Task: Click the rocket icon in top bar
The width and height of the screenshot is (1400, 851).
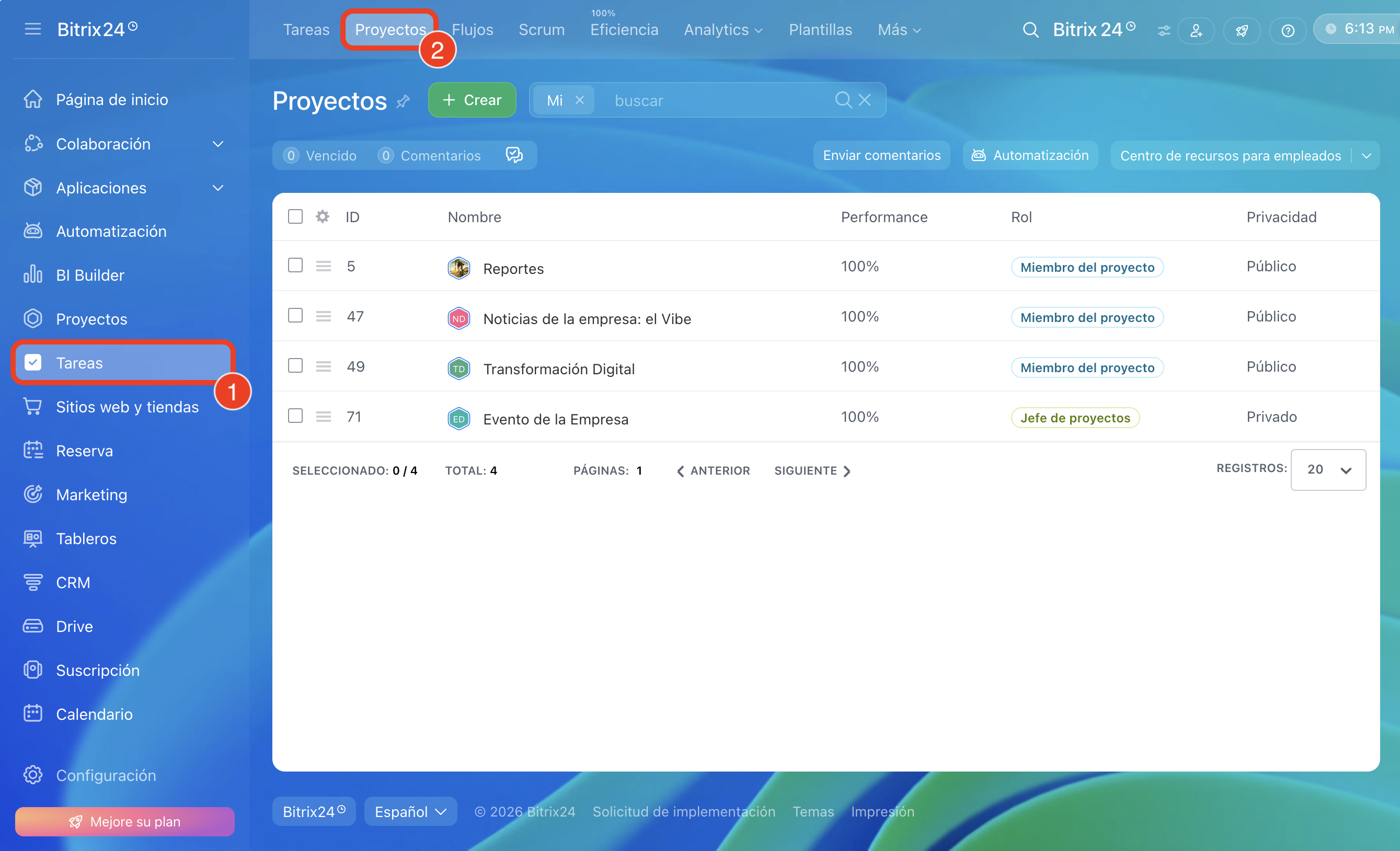Action: pos(1242,30)
